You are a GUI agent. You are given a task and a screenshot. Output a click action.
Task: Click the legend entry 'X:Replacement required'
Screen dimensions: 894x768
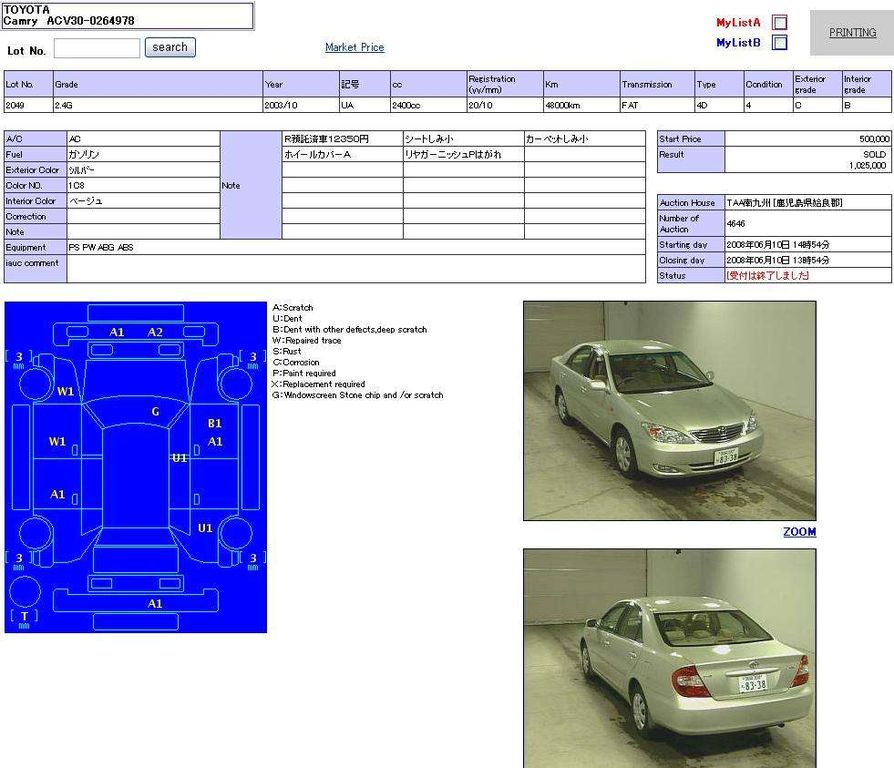[319, 384]
